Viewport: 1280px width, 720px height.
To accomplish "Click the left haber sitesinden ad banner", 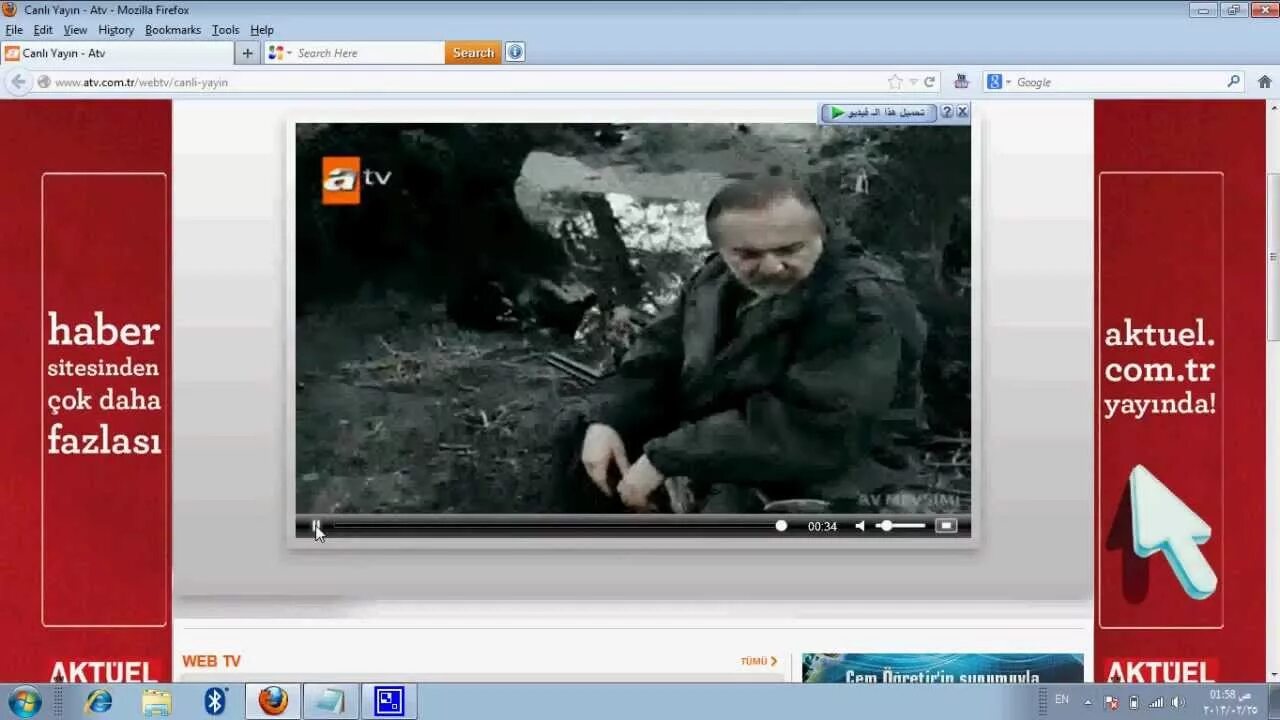I will pyautogui.click(x=104, y=399).
